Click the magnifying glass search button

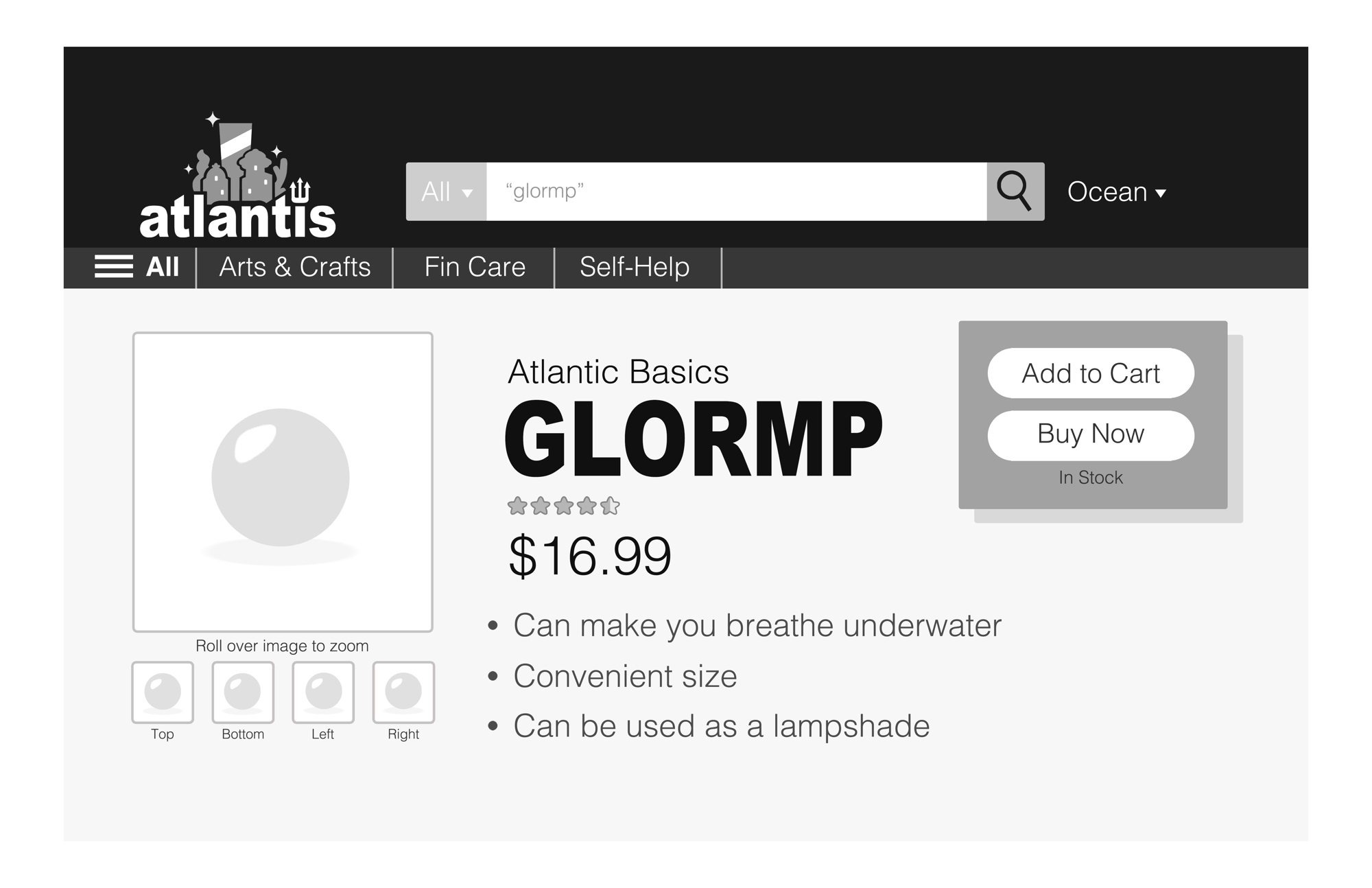1015,191
